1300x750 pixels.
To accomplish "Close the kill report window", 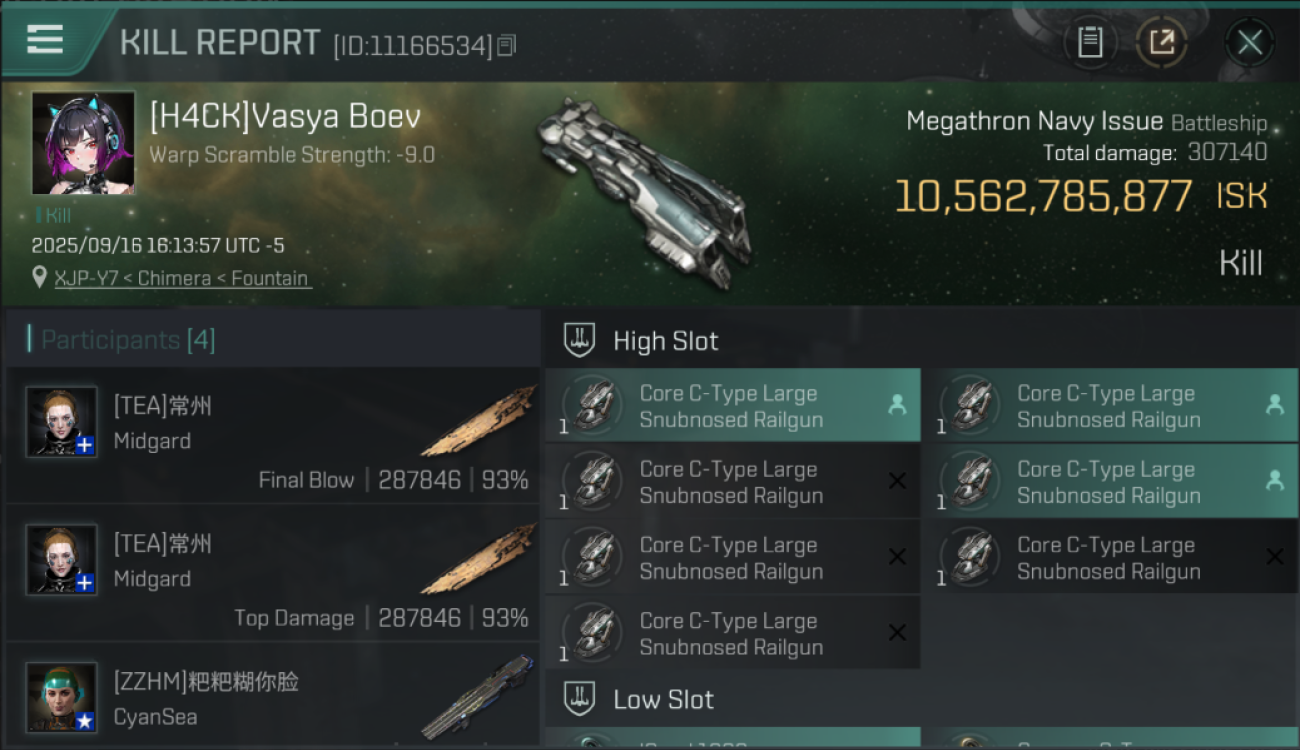I will click(x=1249, y=43).
